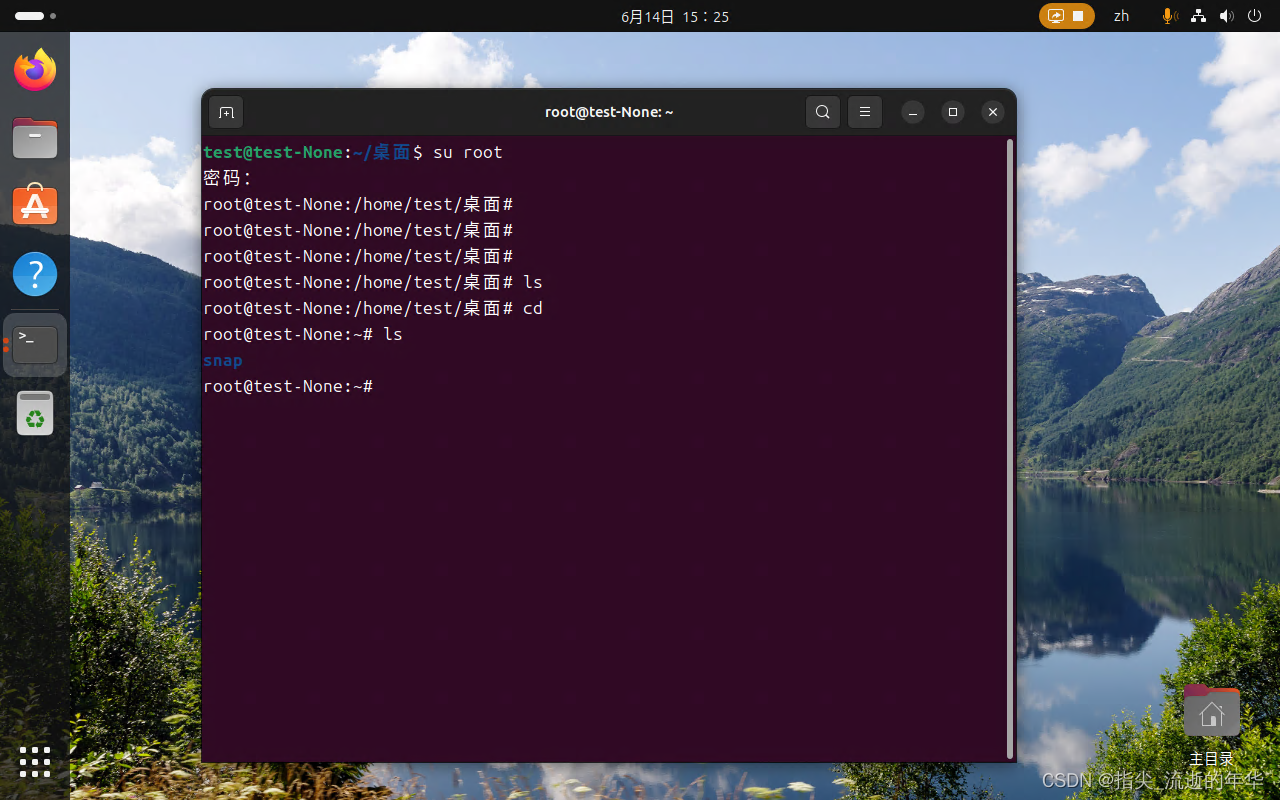Maximize the terminal window
Image resolution: width=1280 pixels, height=800 pixels.
953,112
